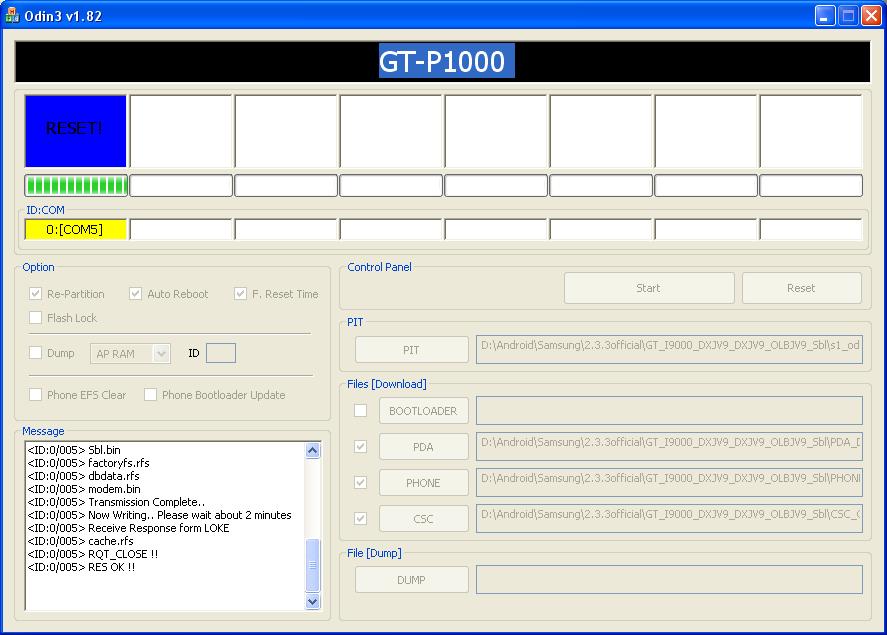Viewport: 887px width, 635px height.
Task: Click the 'RES OK !!' log line
Action: coord(81,567)
